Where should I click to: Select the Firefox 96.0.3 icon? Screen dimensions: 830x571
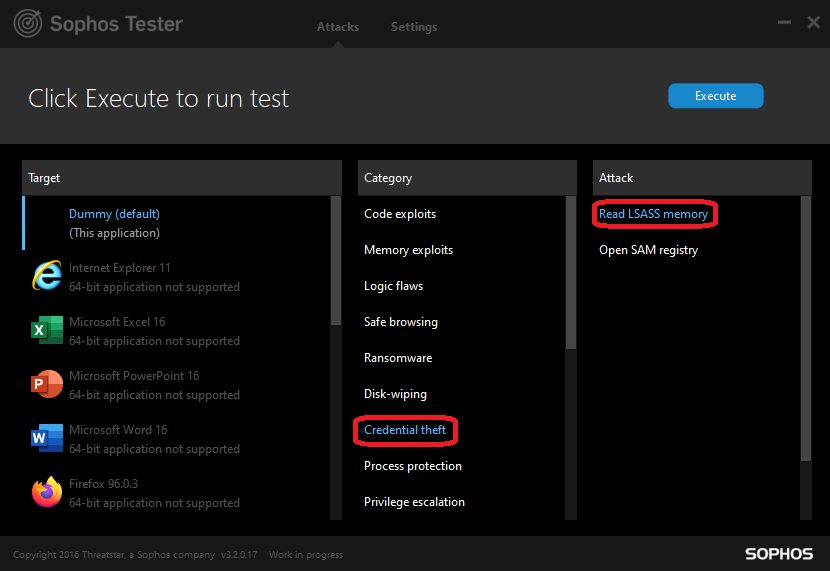46,492
